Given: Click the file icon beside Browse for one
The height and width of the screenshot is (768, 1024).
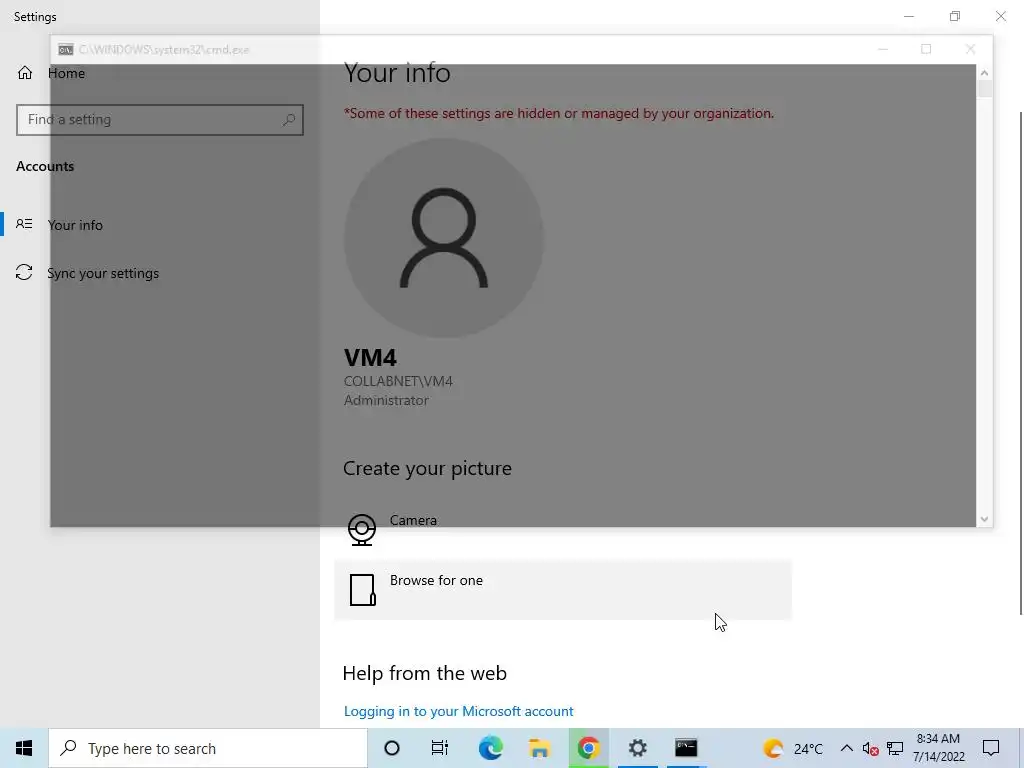Looking at the screenshot, I should pos(362,590).
